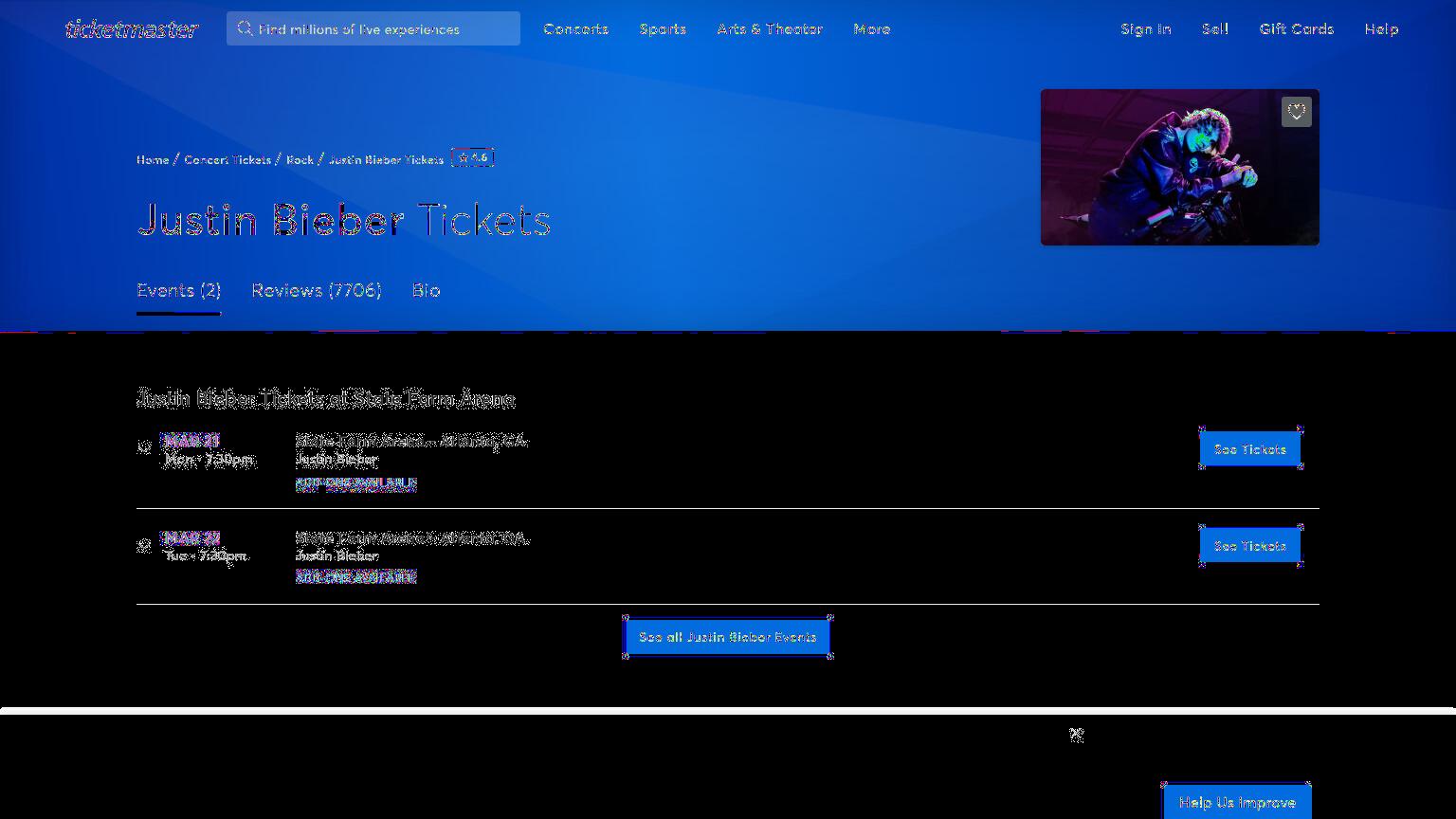The image size is (1456, 819).
Task: Close the bottom banner with the X
Action: click(x=1077, y=735)
